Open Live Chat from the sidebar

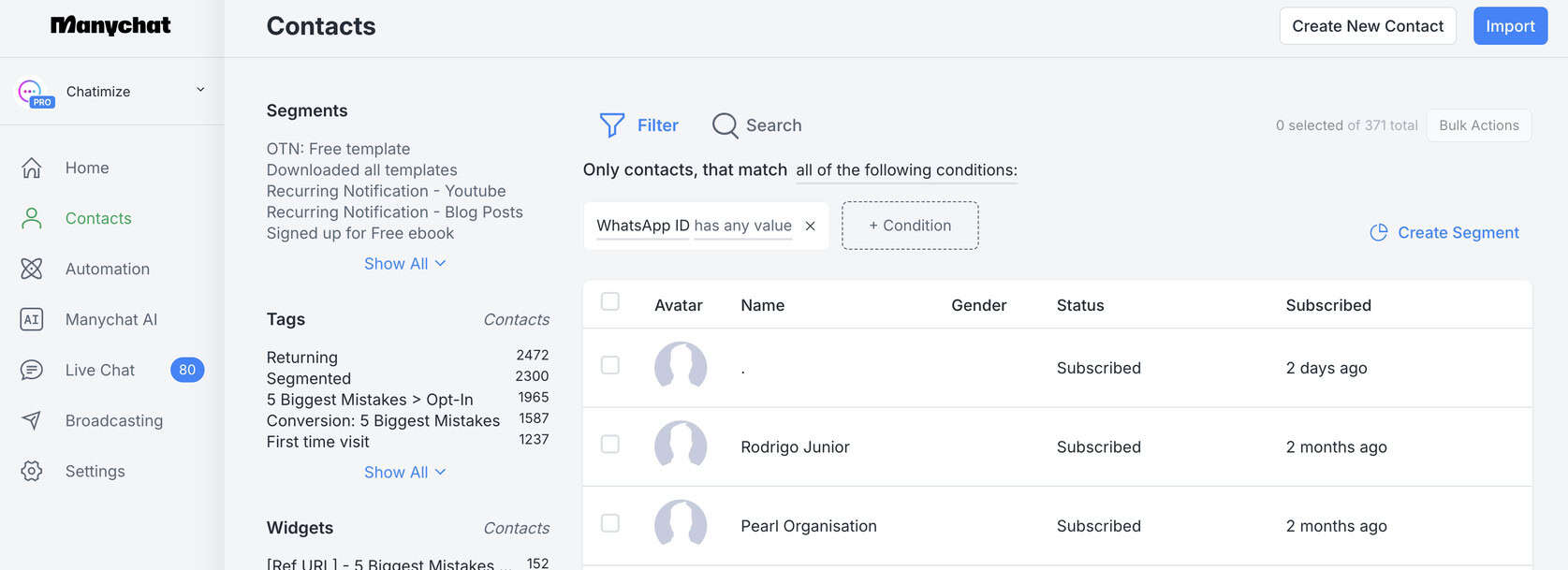[99, 370]
